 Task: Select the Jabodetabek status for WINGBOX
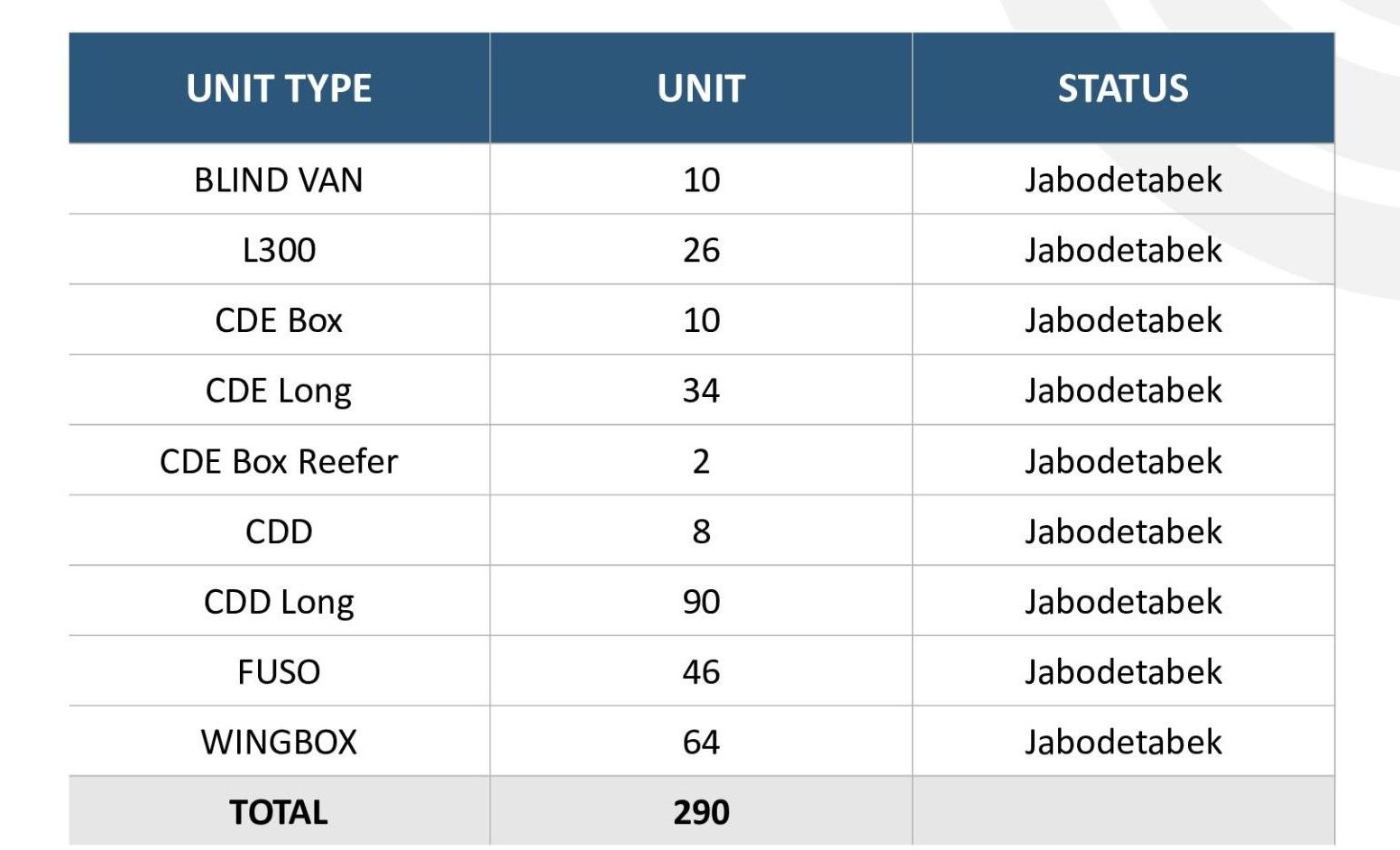1123,742
